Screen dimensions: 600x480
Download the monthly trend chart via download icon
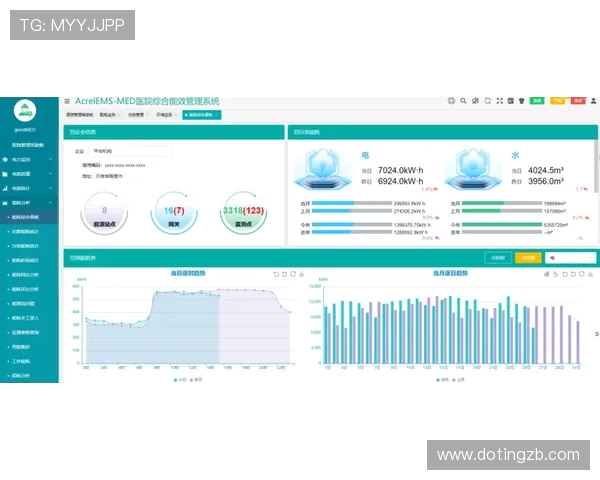pyautogui.click(x=587, y=272)
